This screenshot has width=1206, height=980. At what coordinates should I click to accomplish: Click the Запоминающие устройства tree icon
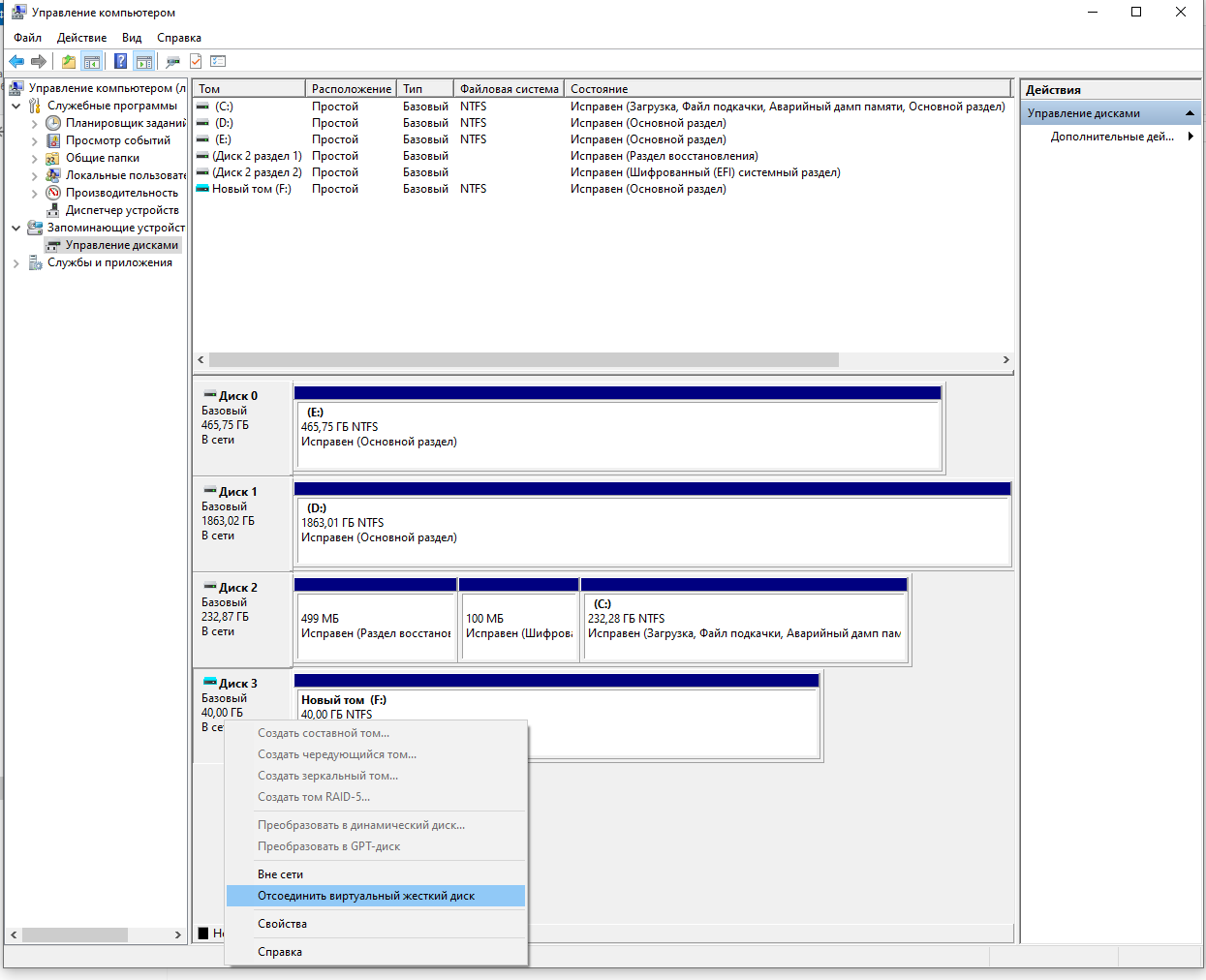(35, 228)
